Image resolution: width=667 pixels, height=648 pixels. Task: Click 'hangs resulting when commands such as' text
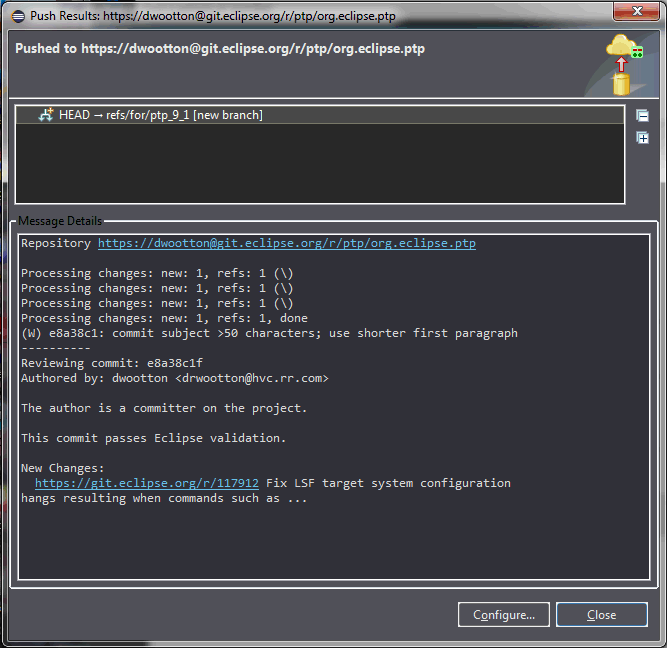pos(164,498)
